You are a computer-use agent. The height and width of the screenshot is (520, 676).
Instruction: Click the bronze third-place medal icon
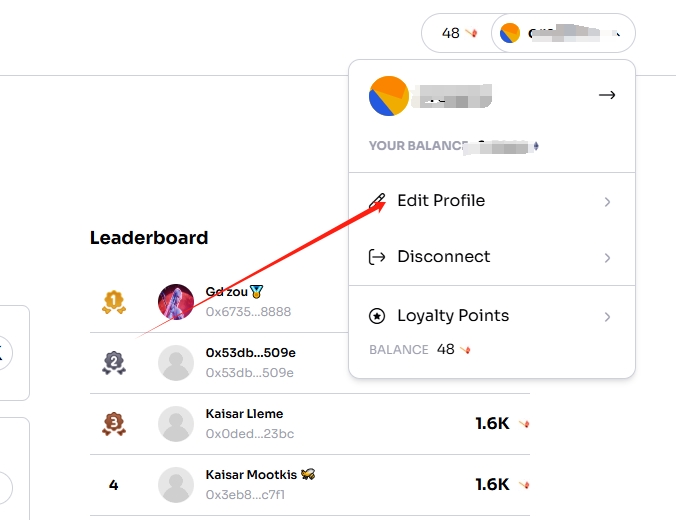tap(114, 424)
